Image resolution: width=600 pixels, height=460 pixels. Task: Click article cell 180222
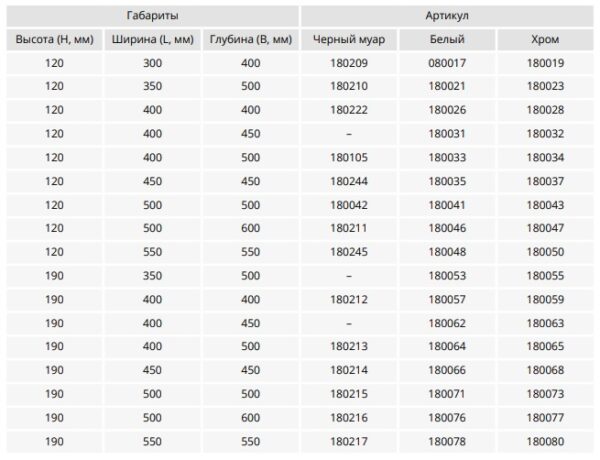point(349,110)
